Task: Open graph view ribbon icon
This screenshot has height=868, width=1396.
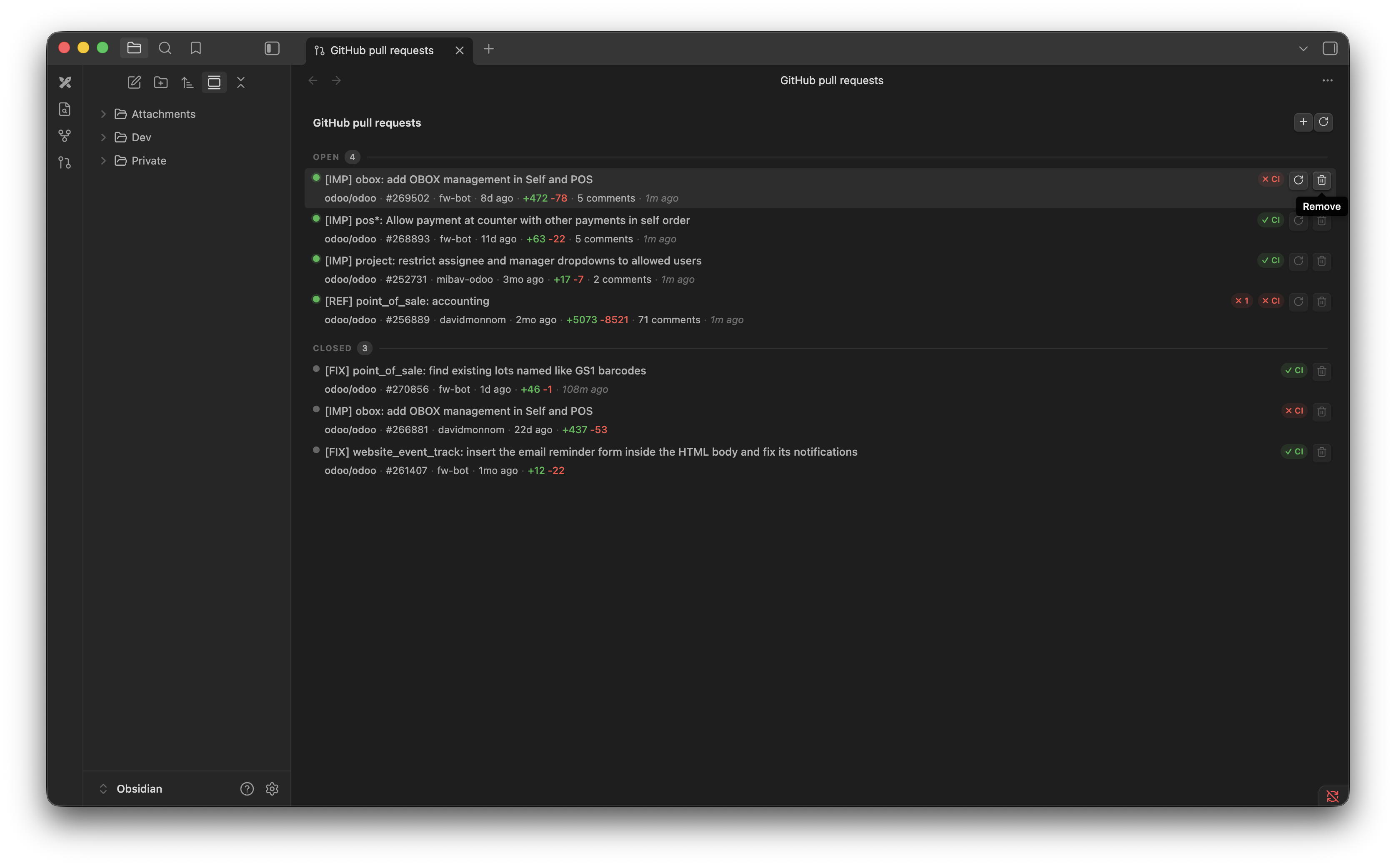Action: (x=65, y=136)
